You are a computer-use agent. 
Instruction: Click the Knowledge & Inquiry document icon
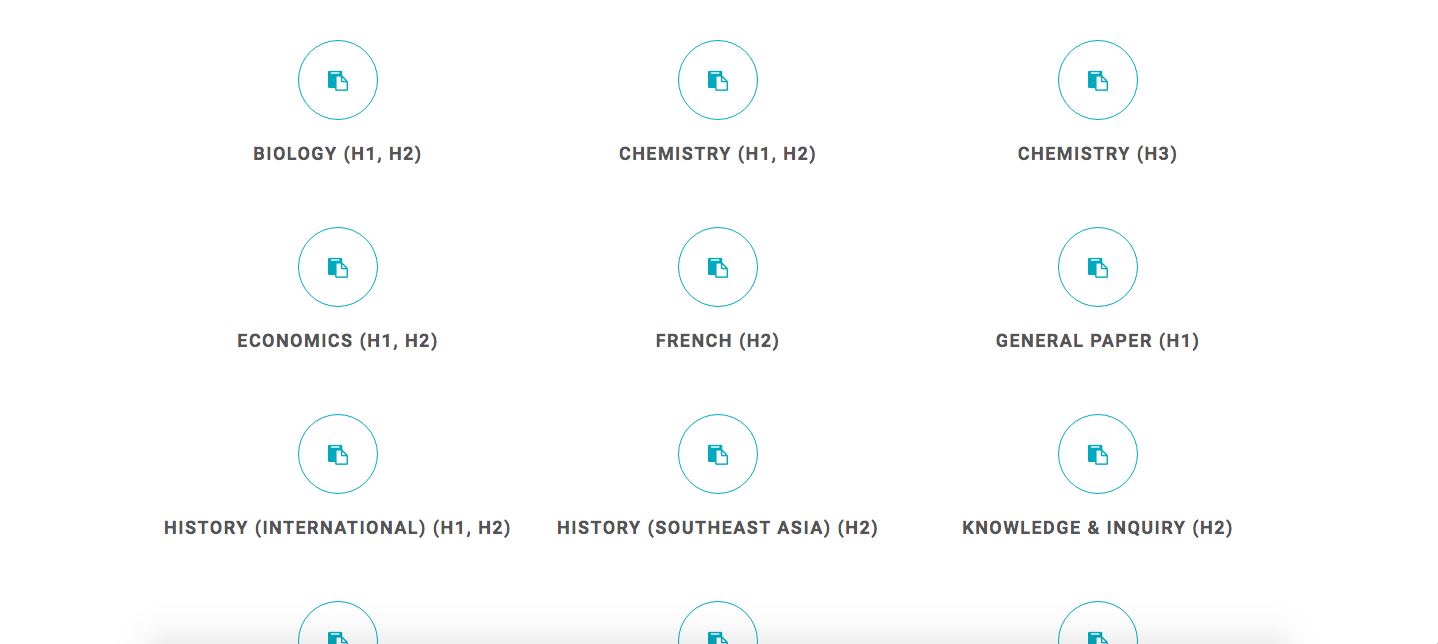1098,455
